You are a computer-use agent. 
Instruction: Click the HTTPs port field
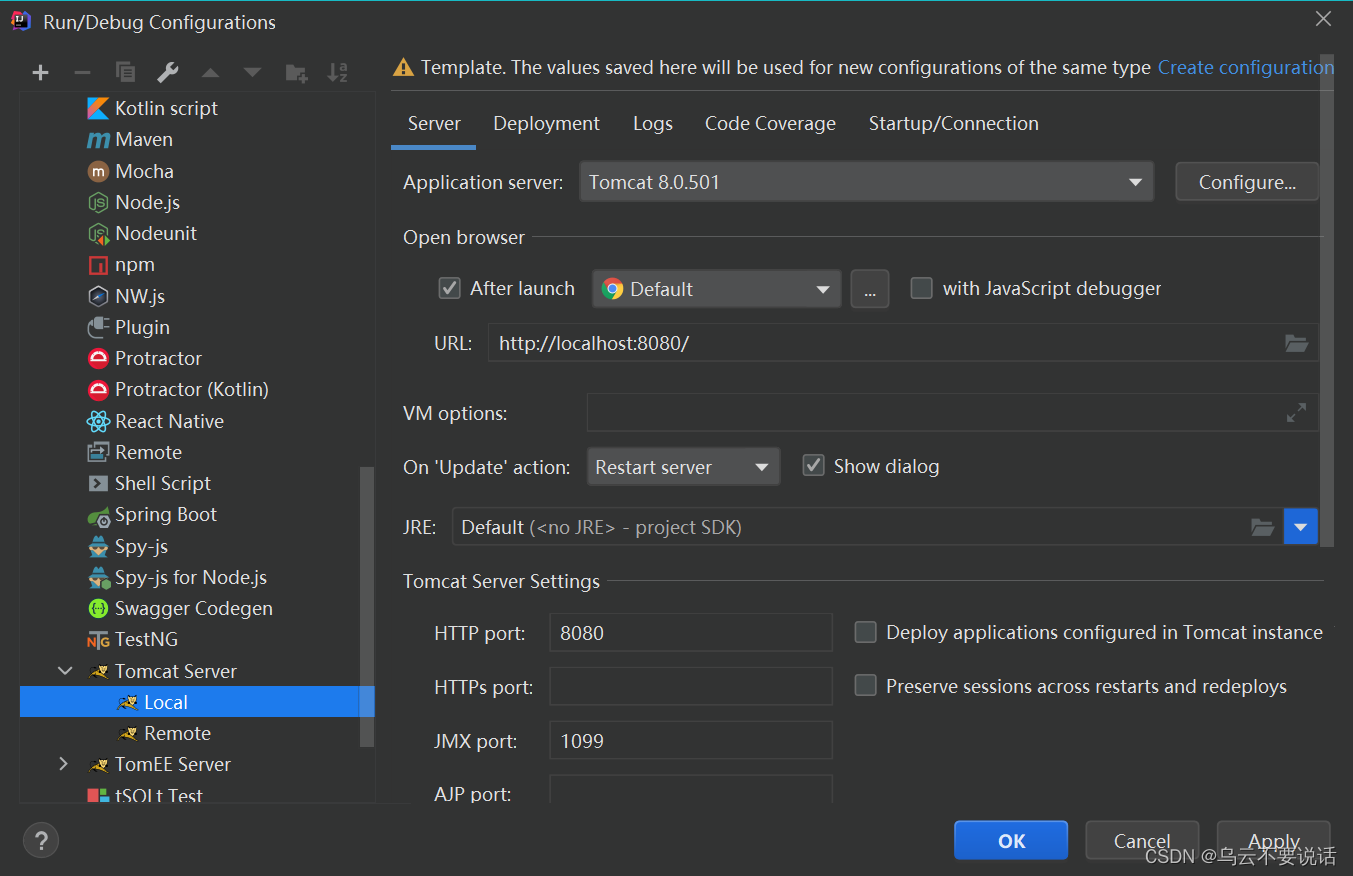point(691,686)
